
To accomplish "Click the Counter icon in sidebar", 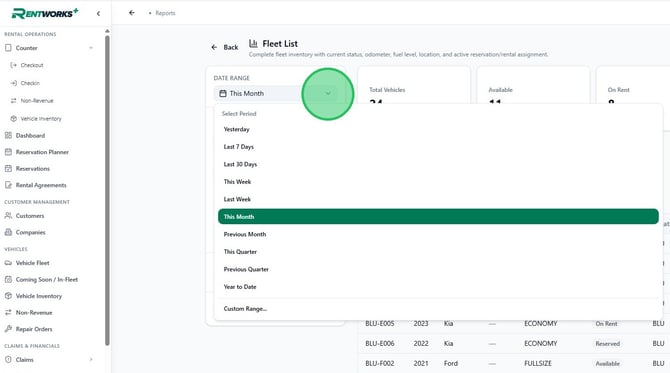I will pyautogui.click(x=8, y=48).
